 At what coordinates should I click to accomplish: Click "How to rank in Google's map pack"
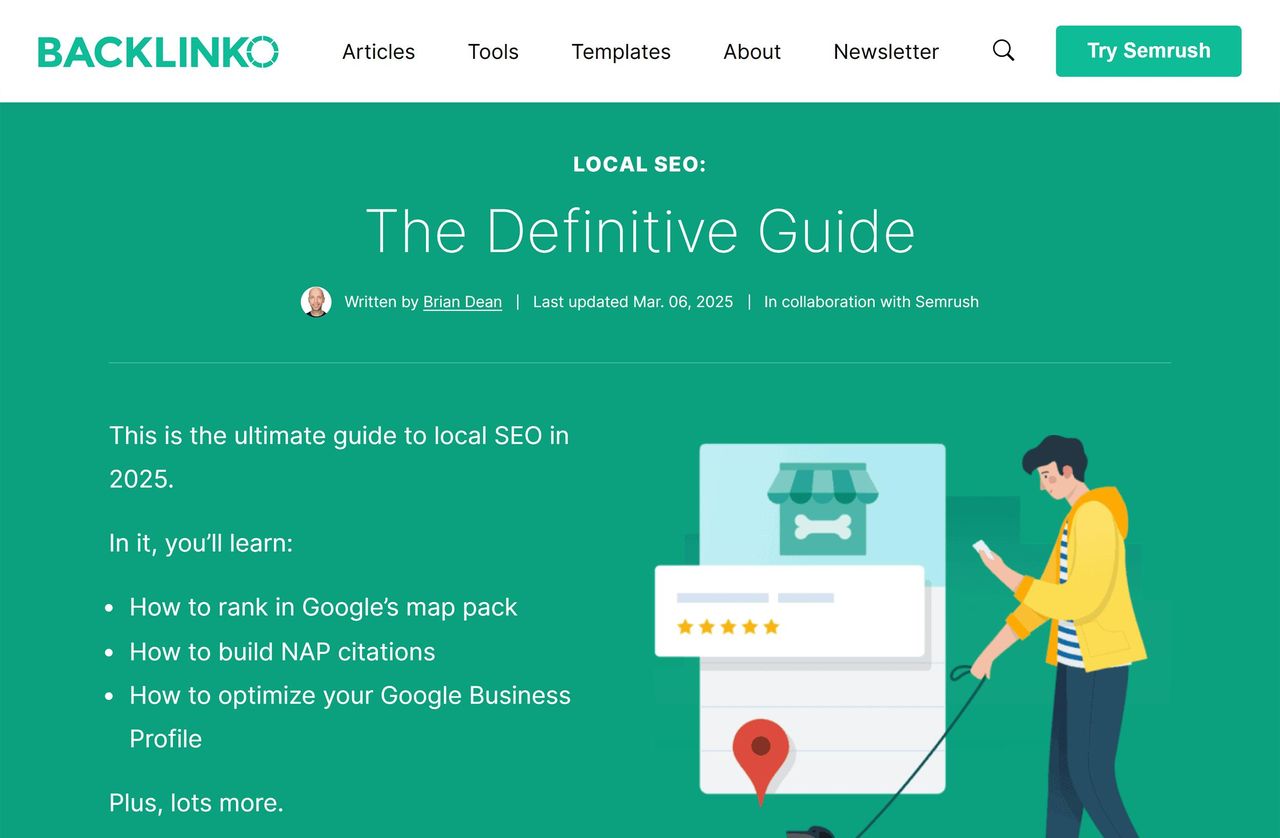323,608
